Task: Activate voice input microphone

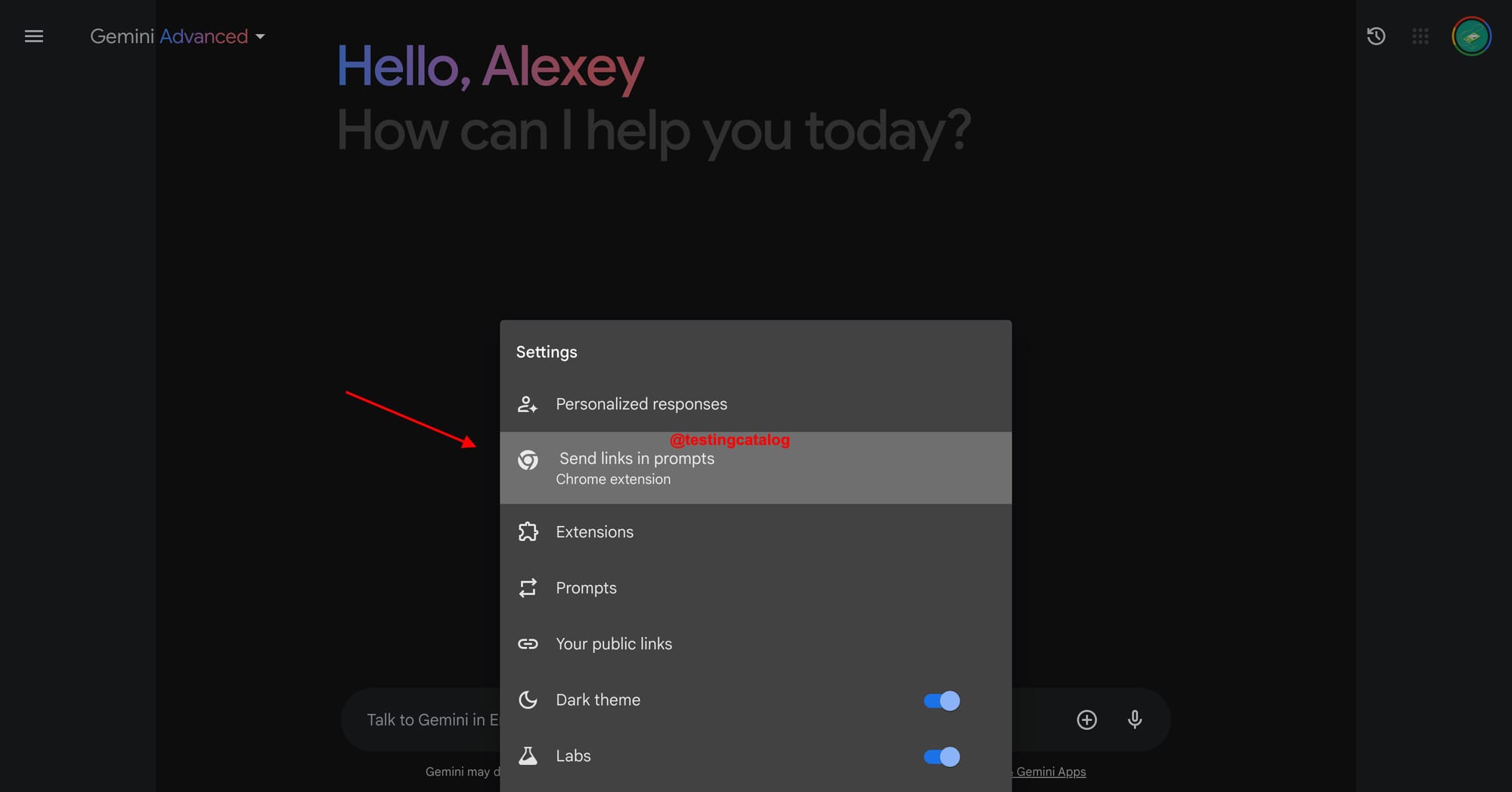Action: pos(1134,719)
